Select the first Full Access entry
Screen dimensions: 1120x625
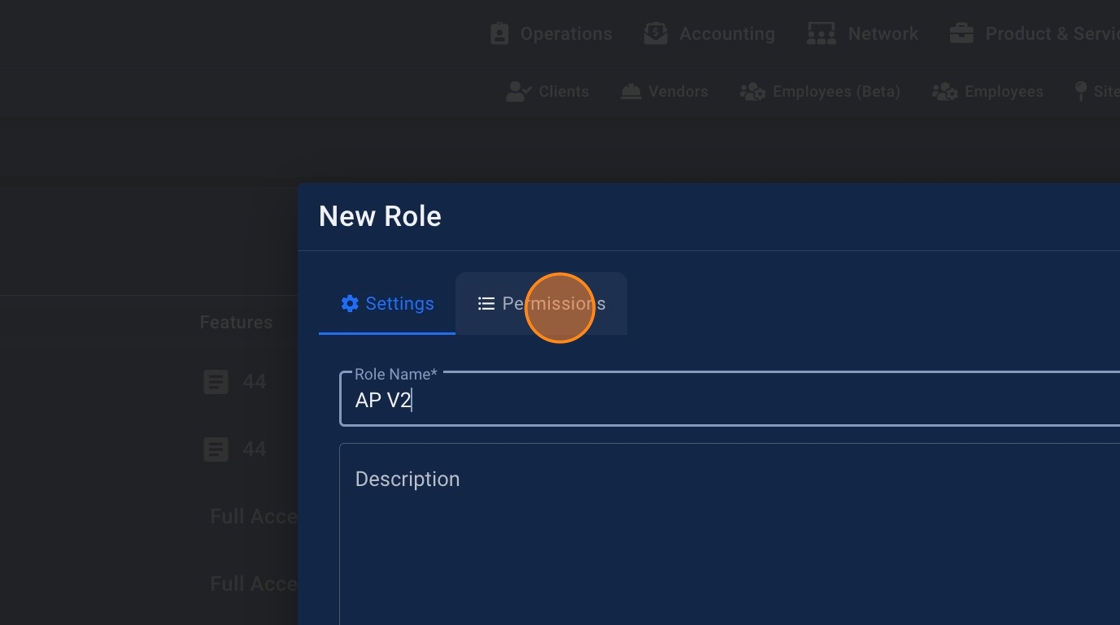click(x=254, y=516)
